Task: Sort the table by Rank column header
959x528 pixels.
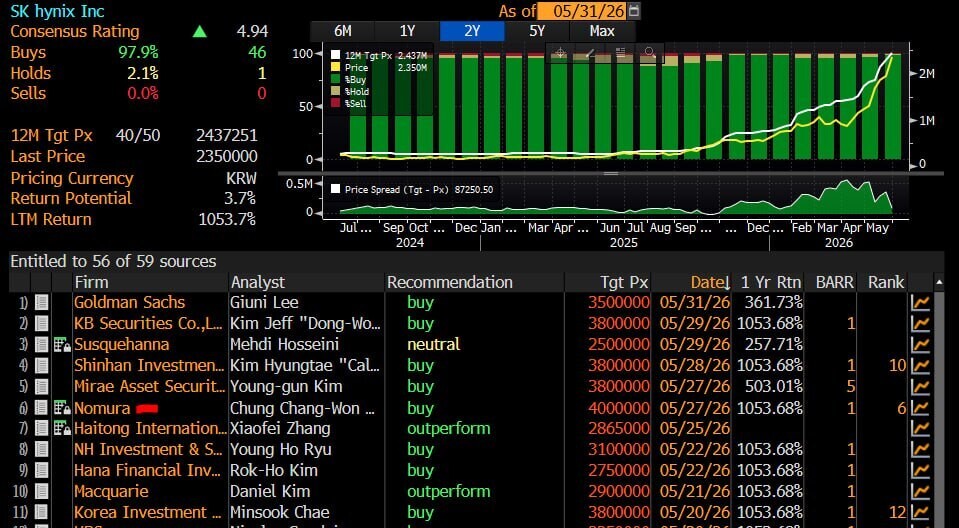Action: pos(886,282)
